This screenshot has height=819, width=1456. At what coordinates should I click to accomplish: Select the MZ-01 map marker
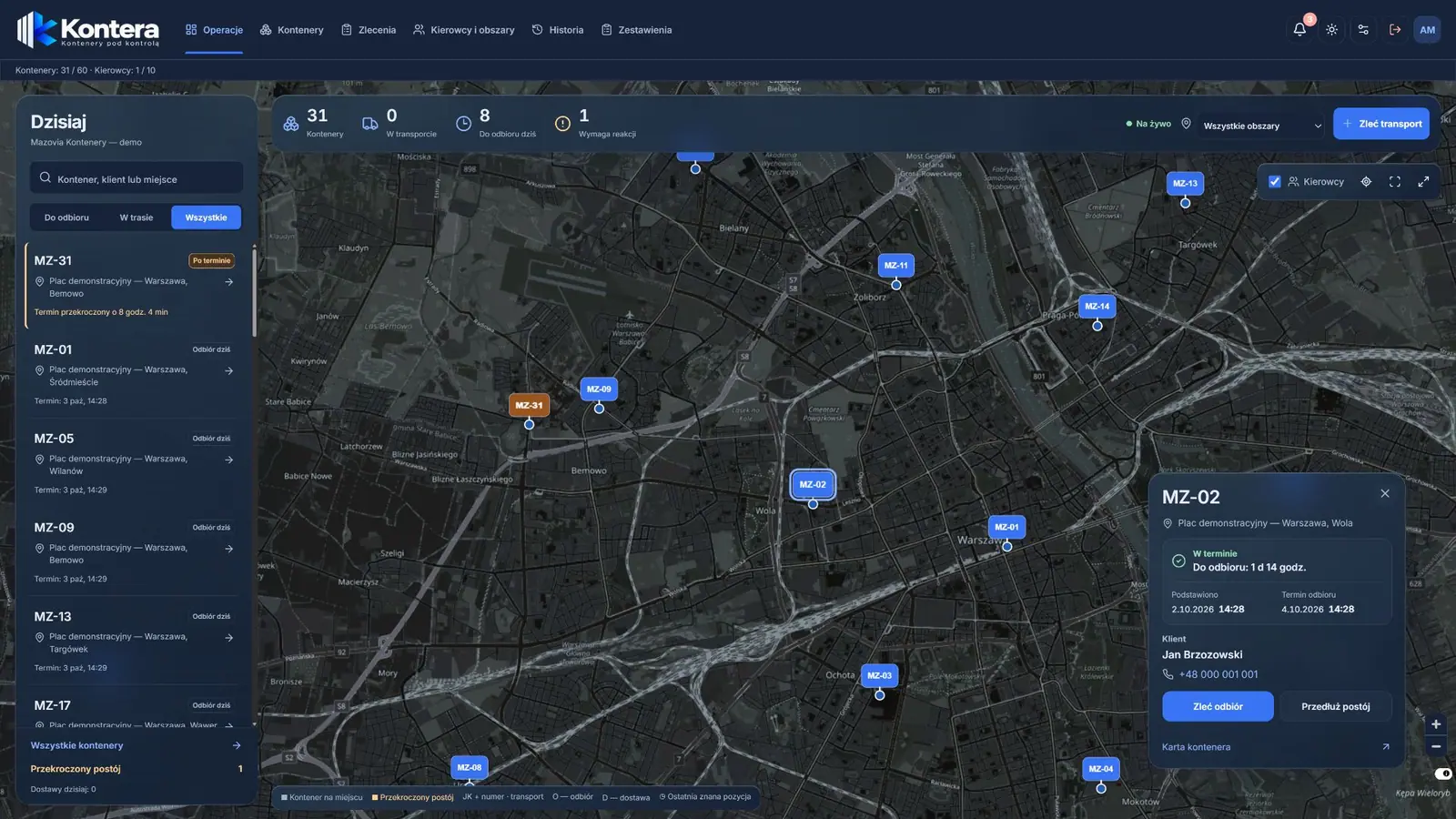click(x=1006, y=527)
